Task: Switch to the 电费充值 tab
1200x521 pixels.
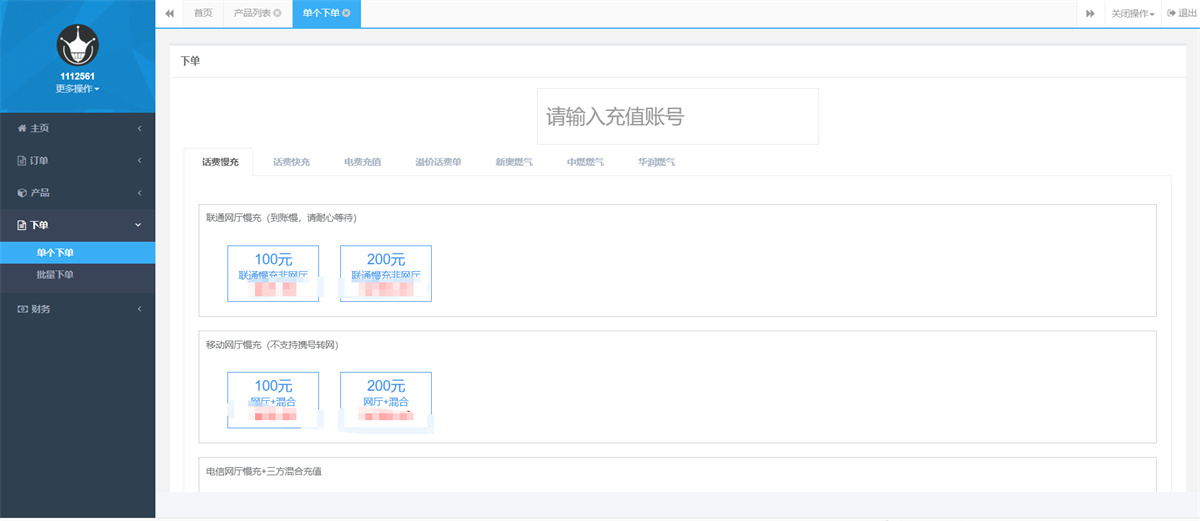Action: pos(362,162)
